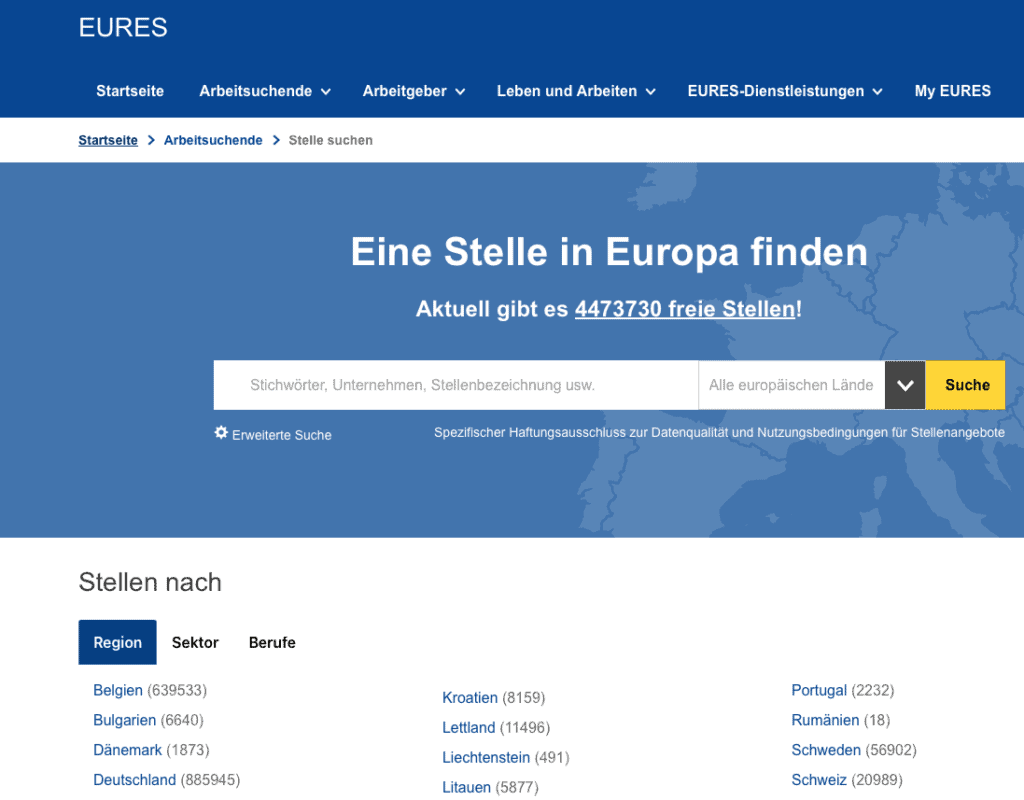
Task: Switch to the Sektor tab
Action: (x=195, y=643)
